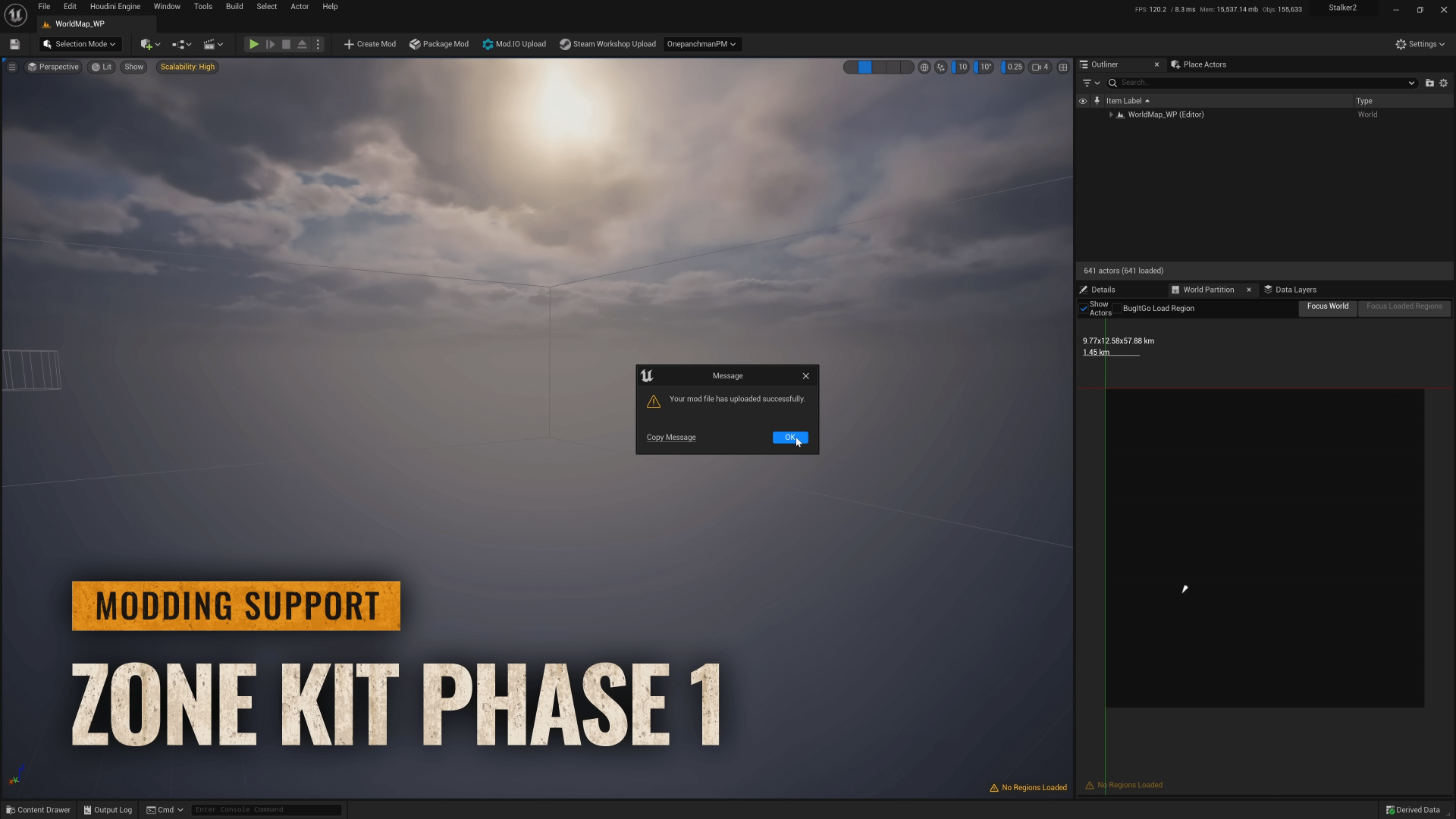This screenshot has height=819, width=1456.
Task: Open the Content Drawer
Action: [39, 810]
